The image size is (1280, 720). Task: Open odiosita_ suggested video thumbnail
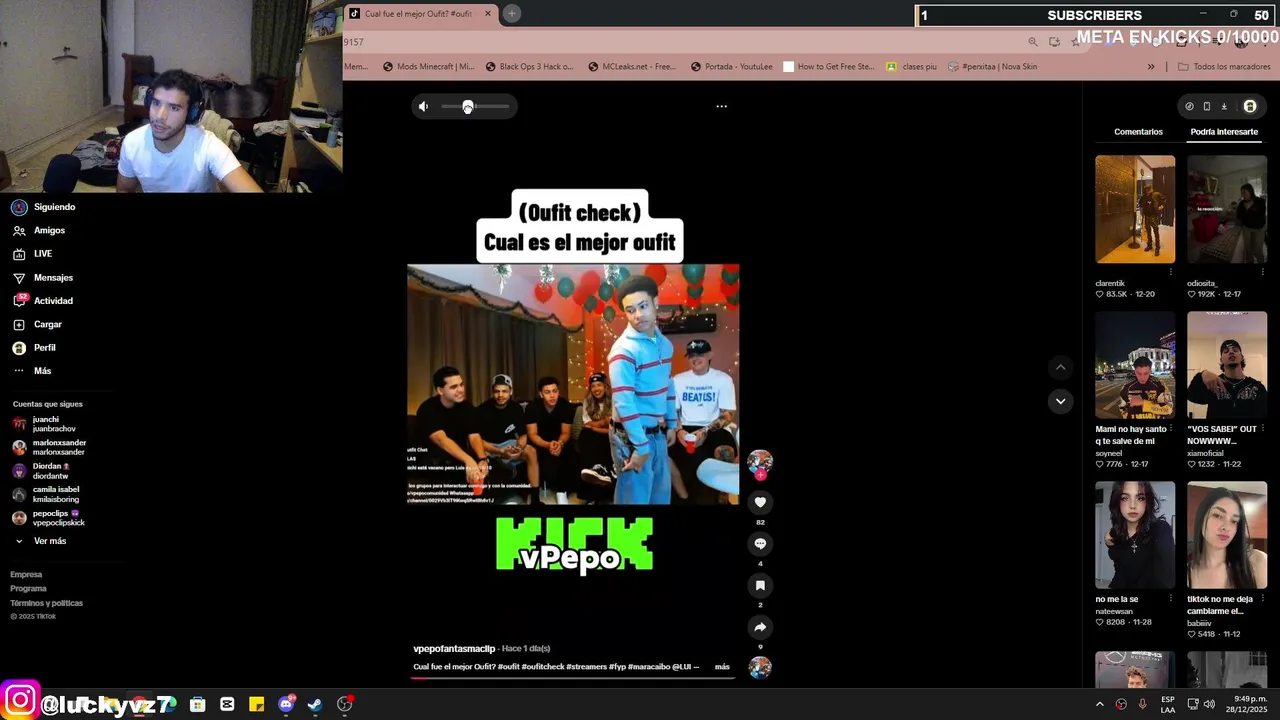pos(1227,209)
